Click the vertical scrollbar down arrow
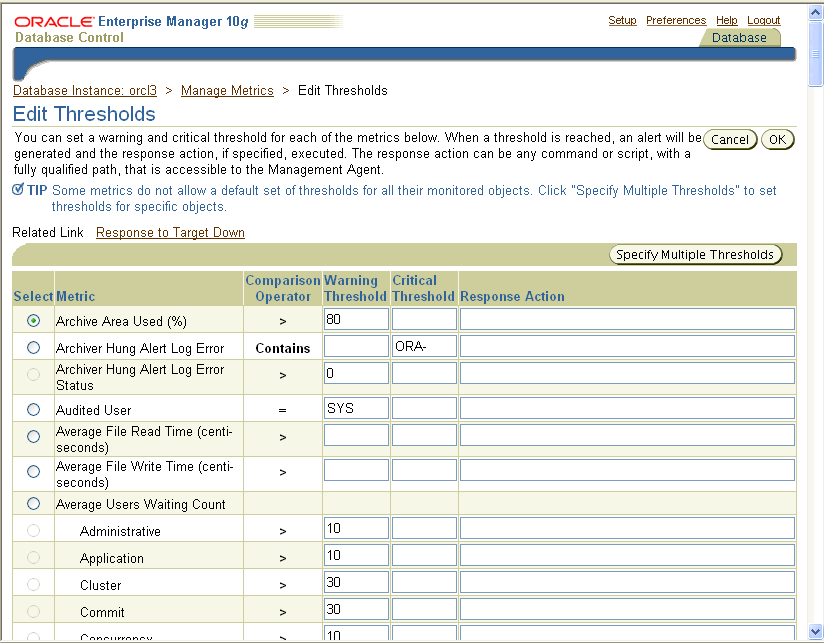This screenshot has width=824, height=643. click(815, 632)
